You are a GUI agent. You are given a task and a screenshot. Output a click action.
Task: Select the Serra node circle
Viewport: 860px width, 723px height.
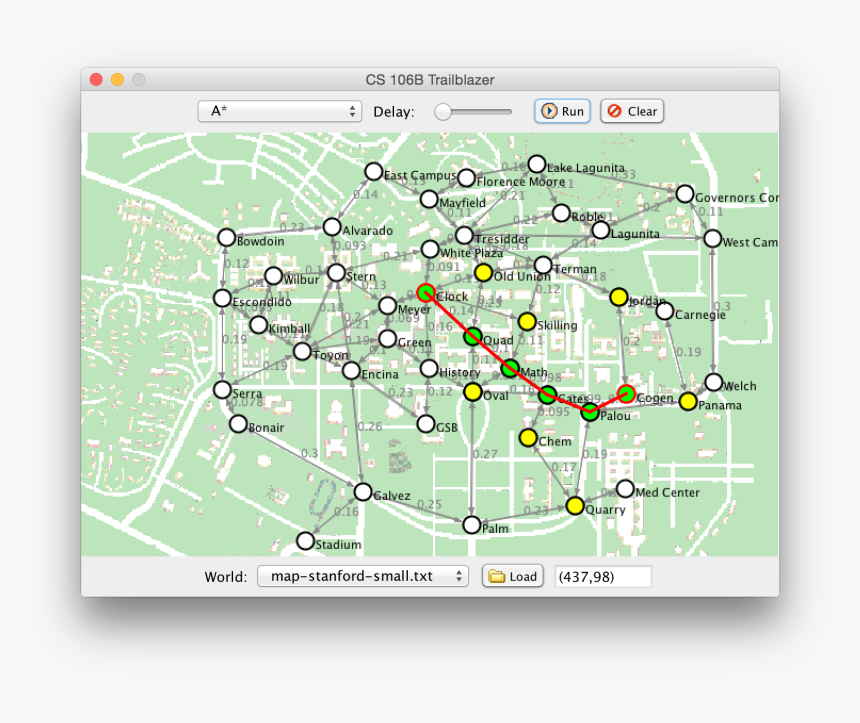tap(223, 390)
